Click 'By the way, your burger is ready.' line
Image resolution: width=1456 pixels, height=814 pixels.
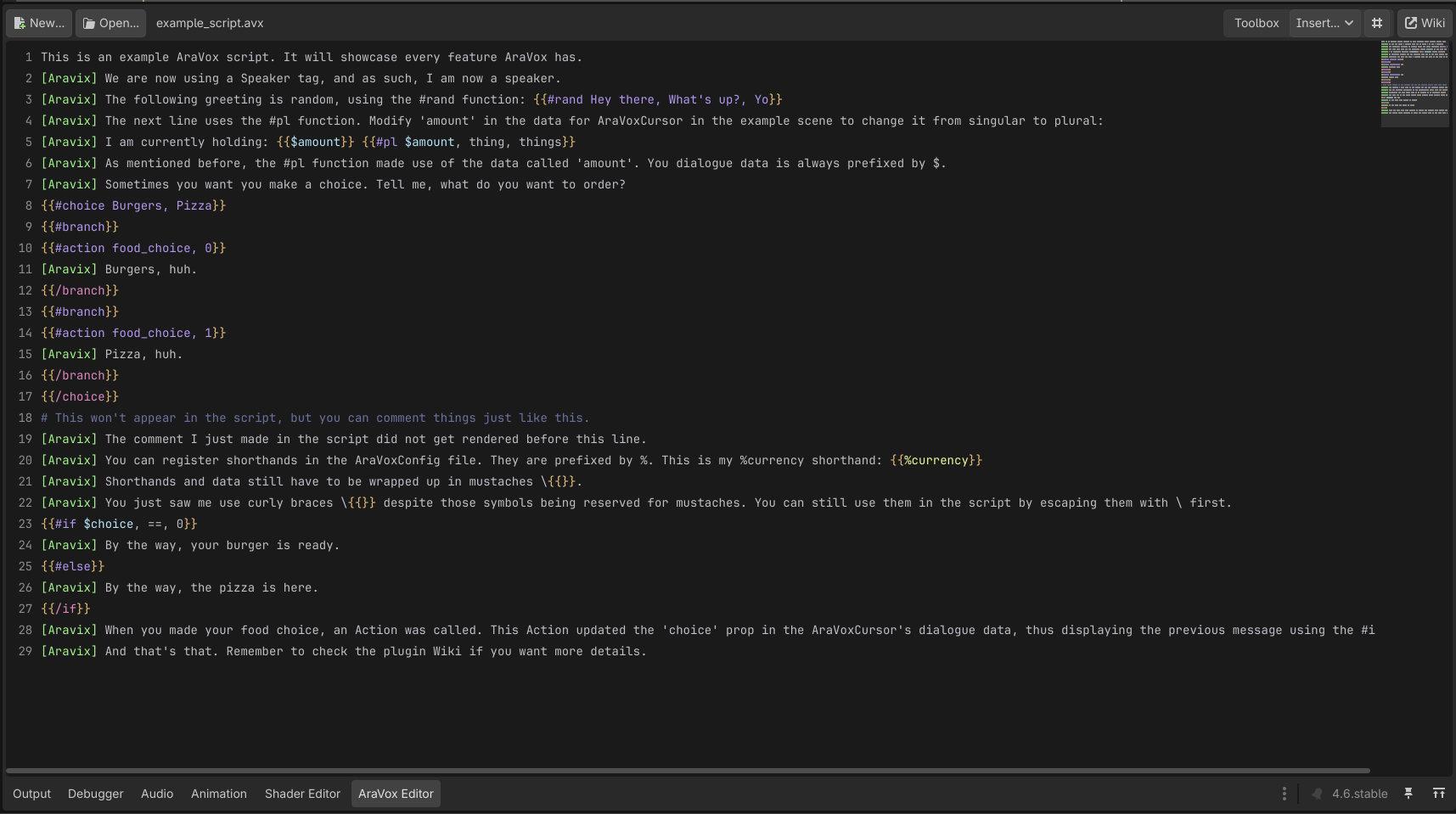click(x=222, y=545)
